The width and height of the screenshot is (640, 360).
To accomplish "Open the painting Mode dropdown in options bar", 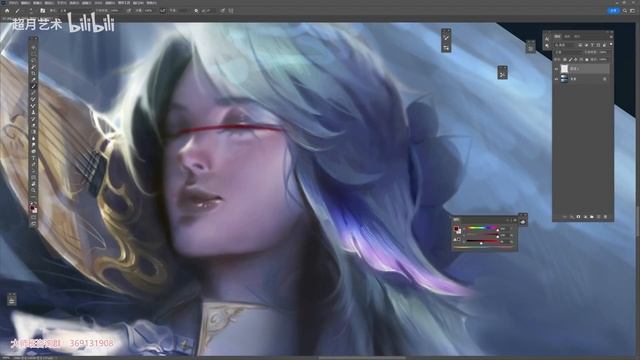I will point(76,11).
